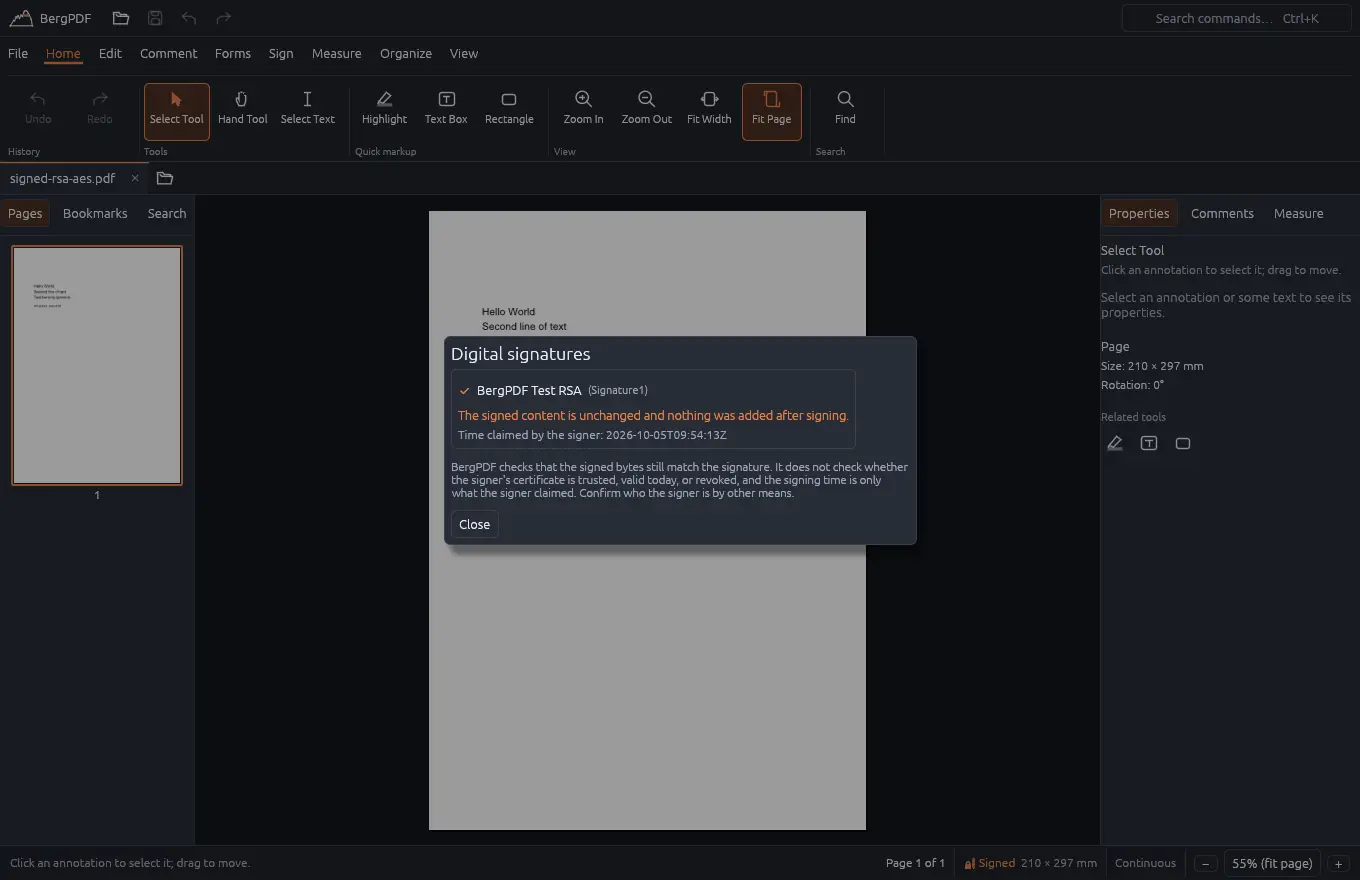Click the text box icon under Related tools
Image resolution: width=1360 pixels, height=880 pixels.
tap(1149, 443)
